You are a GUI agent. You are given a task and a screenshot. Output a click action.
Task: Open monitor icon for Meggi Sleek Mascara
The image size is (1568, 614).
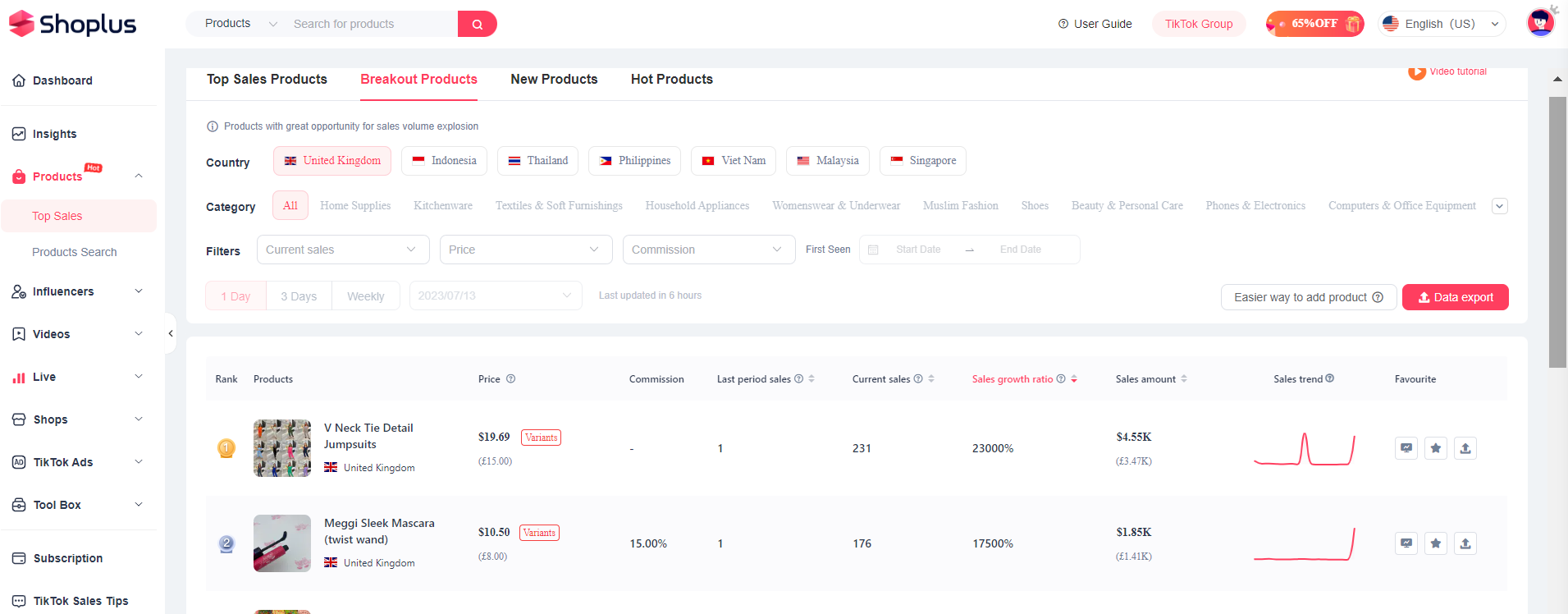tap(1406, 543)
